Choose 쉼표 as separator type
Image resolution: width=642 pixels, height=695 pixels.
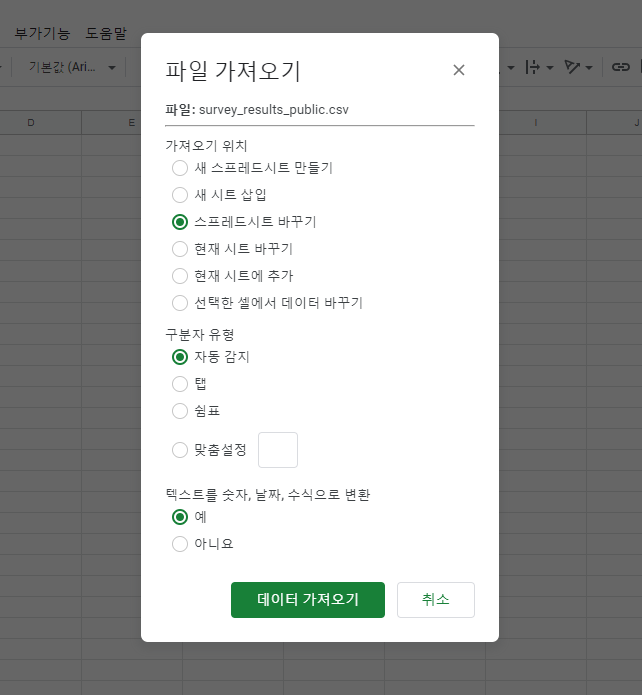tap(180, 411)
